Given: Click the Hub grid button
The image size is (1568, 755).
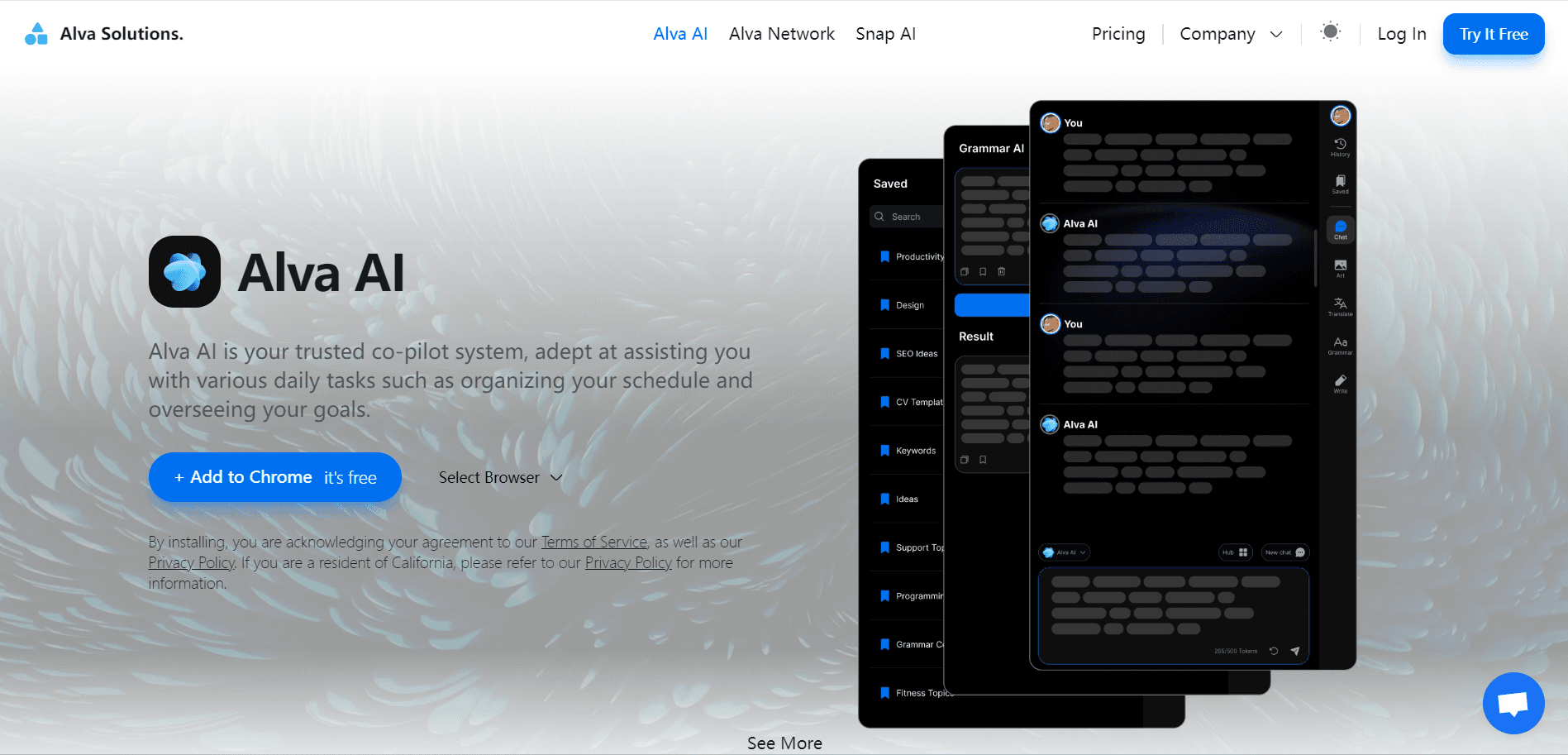Looking at the screenshot, I should coord(1235,552).
